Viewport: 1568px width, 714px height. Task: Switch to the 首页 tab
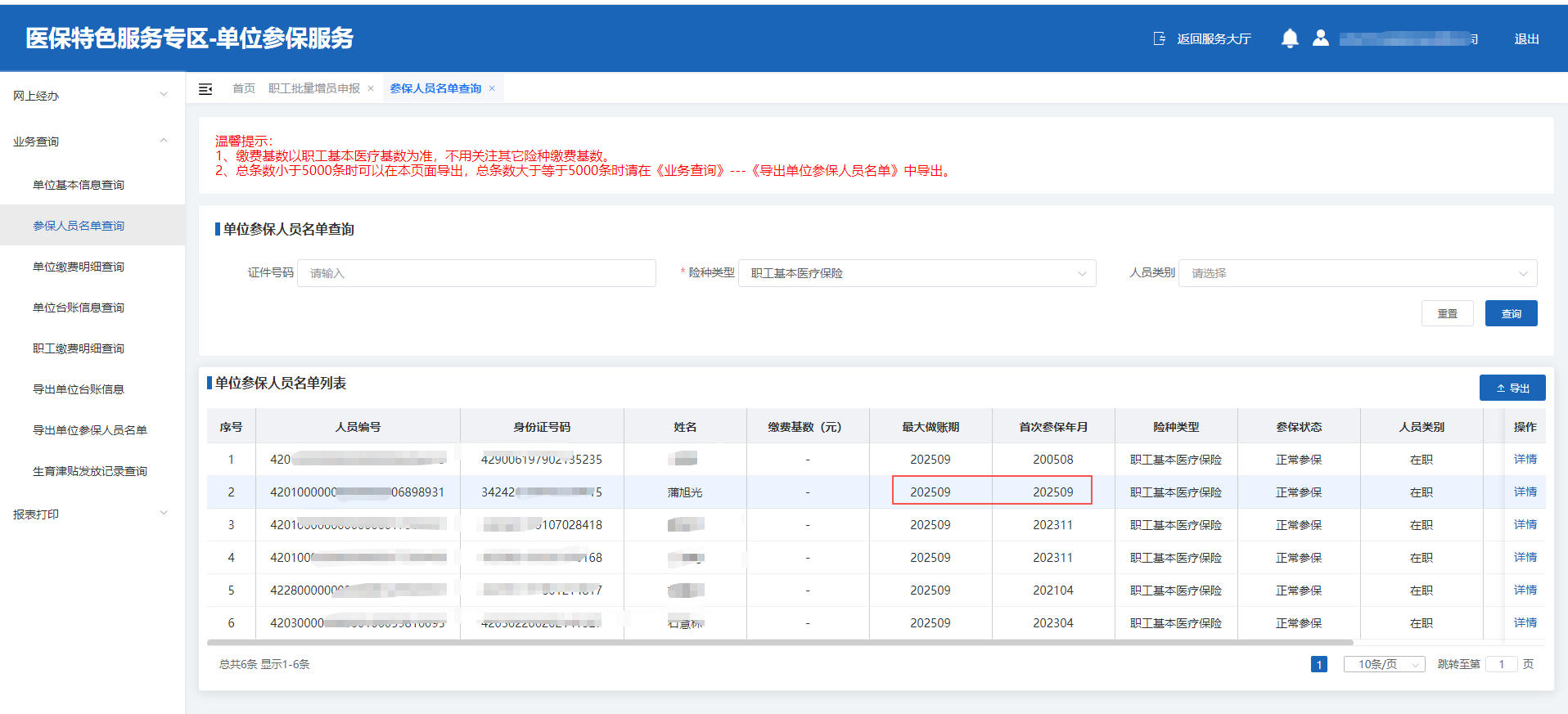(x=244, y=88)
